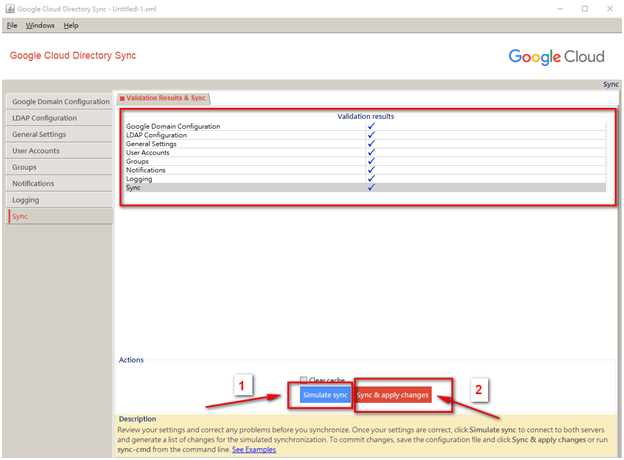Open the Groups sidebar section
The height and width of the screenshot is (460, 624).
pyautogui.click(x=25, y=167)
